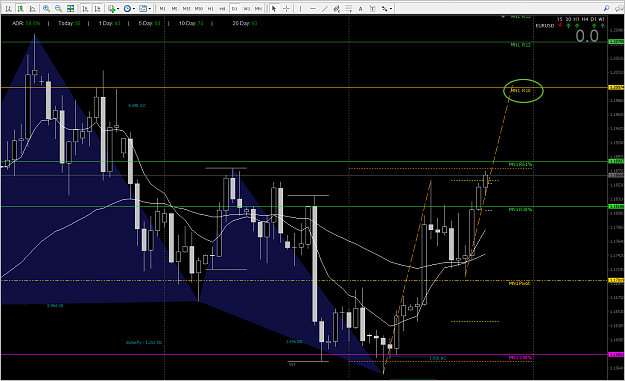Toggle chart shift from right border

point(98,8)
